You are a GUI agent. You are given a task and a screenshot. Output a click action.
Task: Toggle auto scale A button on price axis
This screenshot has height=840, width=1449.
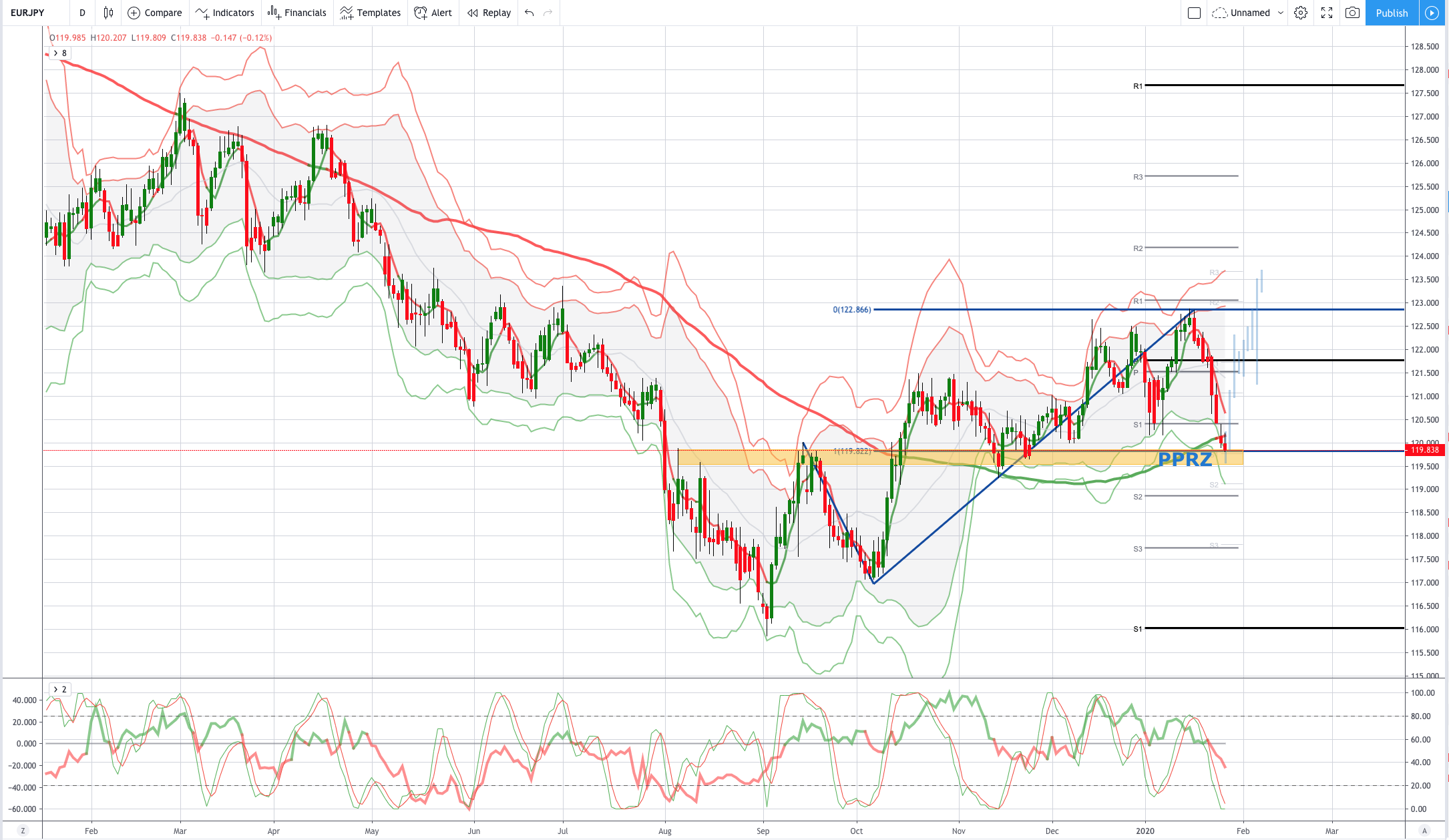(1424, 831)
